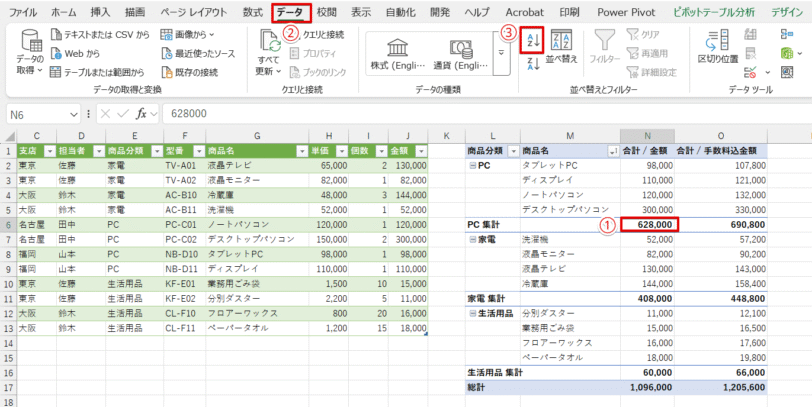
Task: Click the Name Box showing N6
Action: (36, 114)
